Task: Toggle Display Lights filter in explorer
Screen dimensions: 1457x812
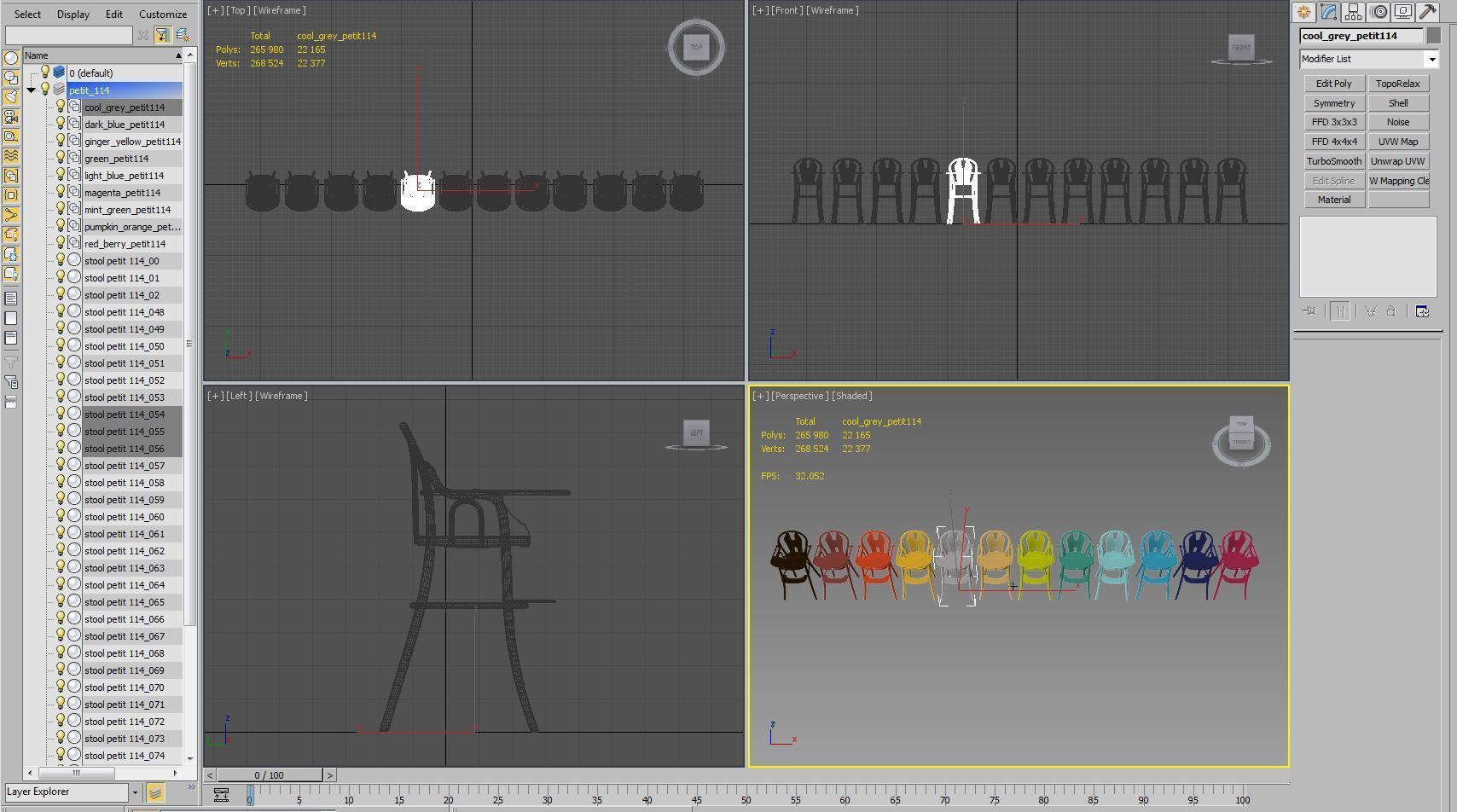Action: [11, 97]
